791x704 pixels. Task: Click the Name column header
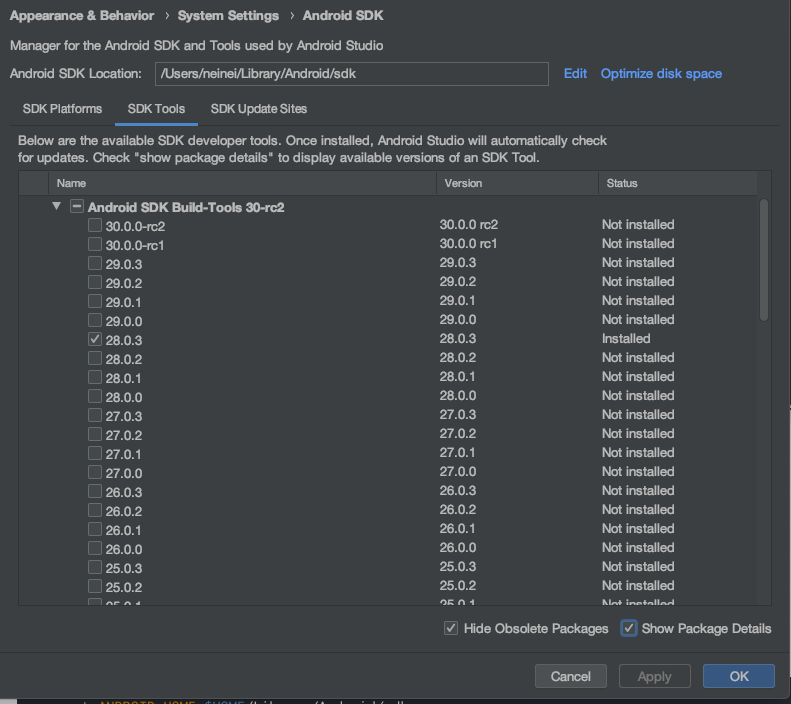[242, 183]
